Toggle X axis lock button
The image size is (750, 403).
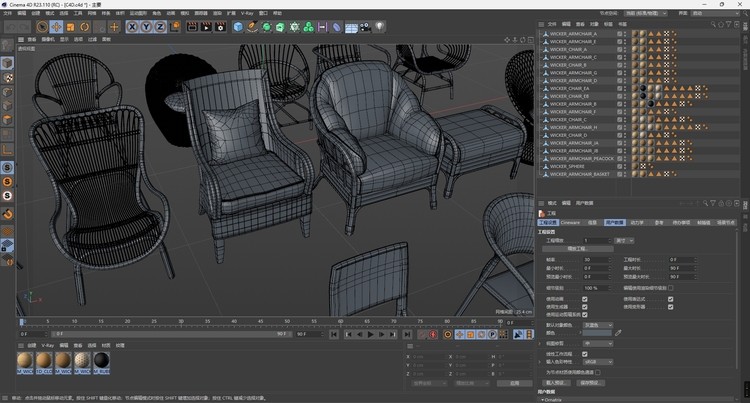point(132,27)
